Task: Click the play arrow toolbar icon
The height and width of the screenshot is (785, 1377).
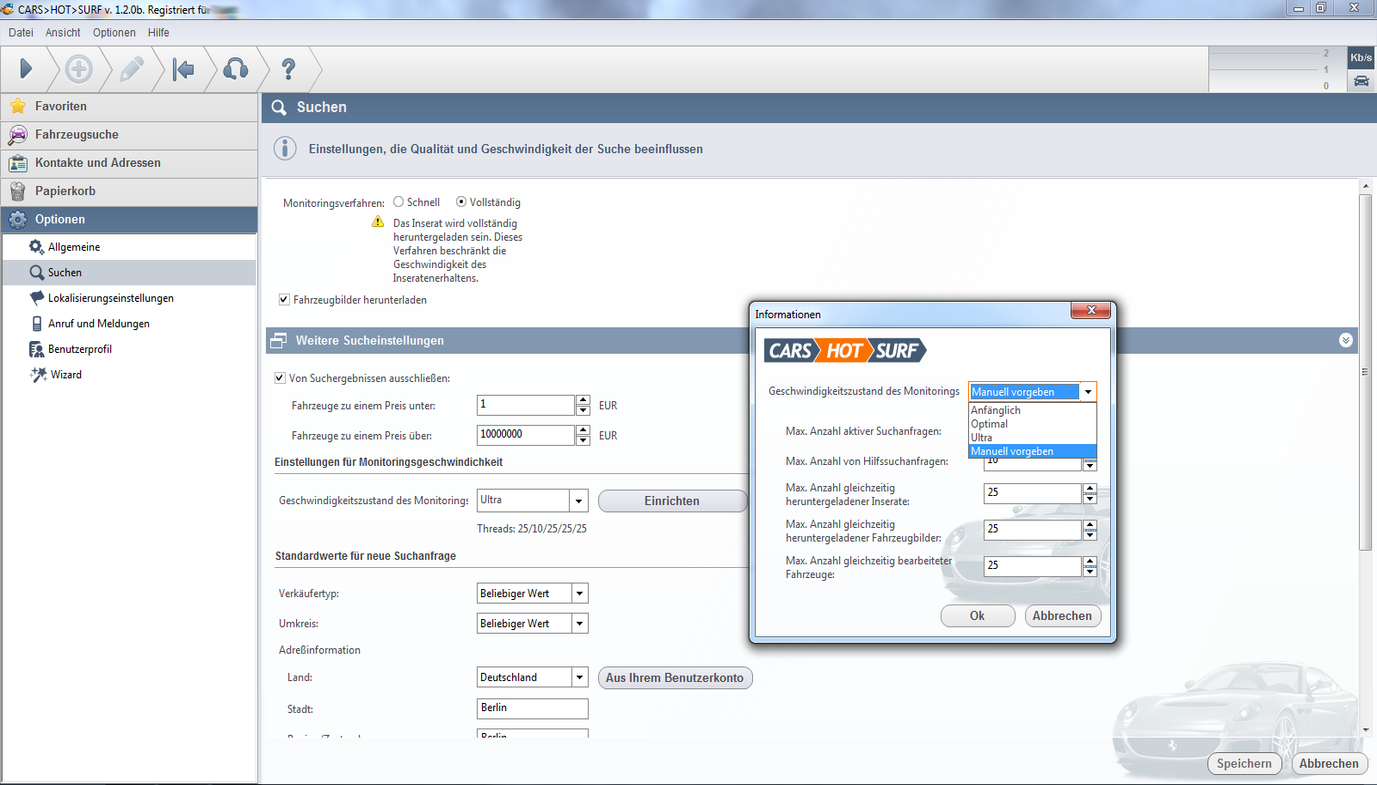Action: pos(26,69)
